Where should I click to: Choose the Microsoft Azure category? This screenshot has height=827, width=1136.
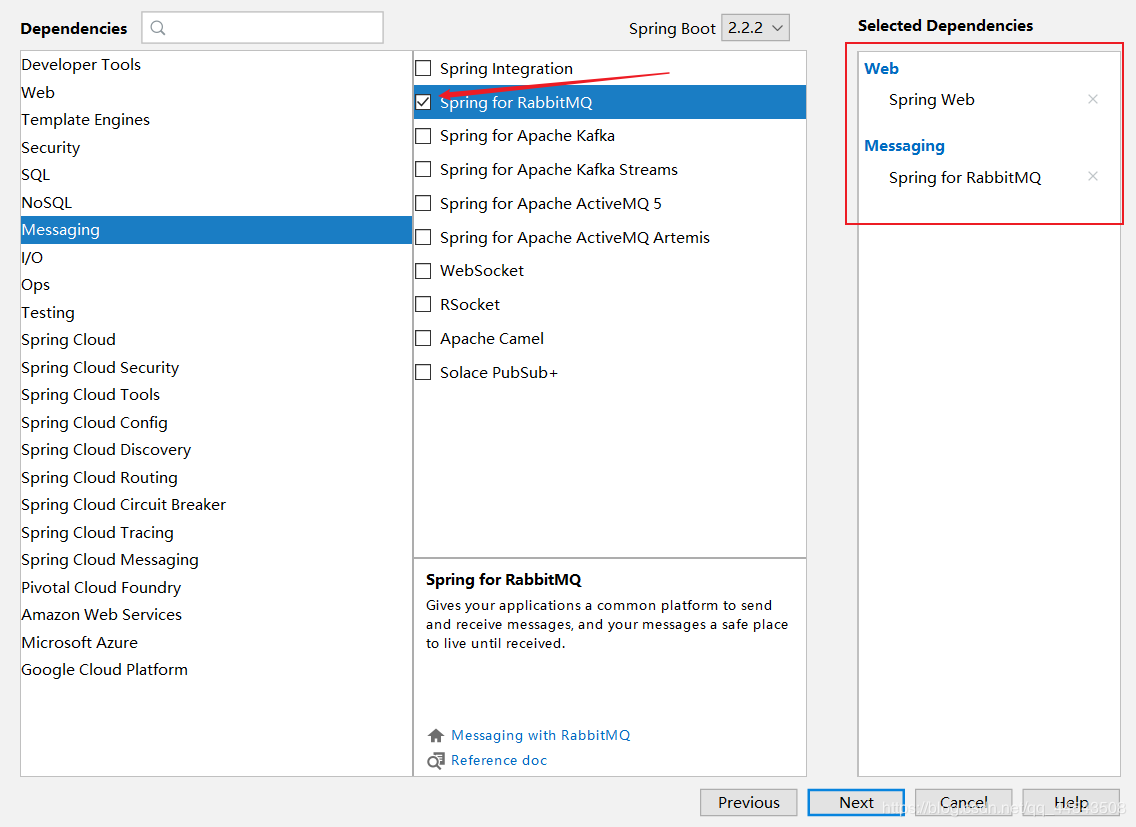[216, 642]
